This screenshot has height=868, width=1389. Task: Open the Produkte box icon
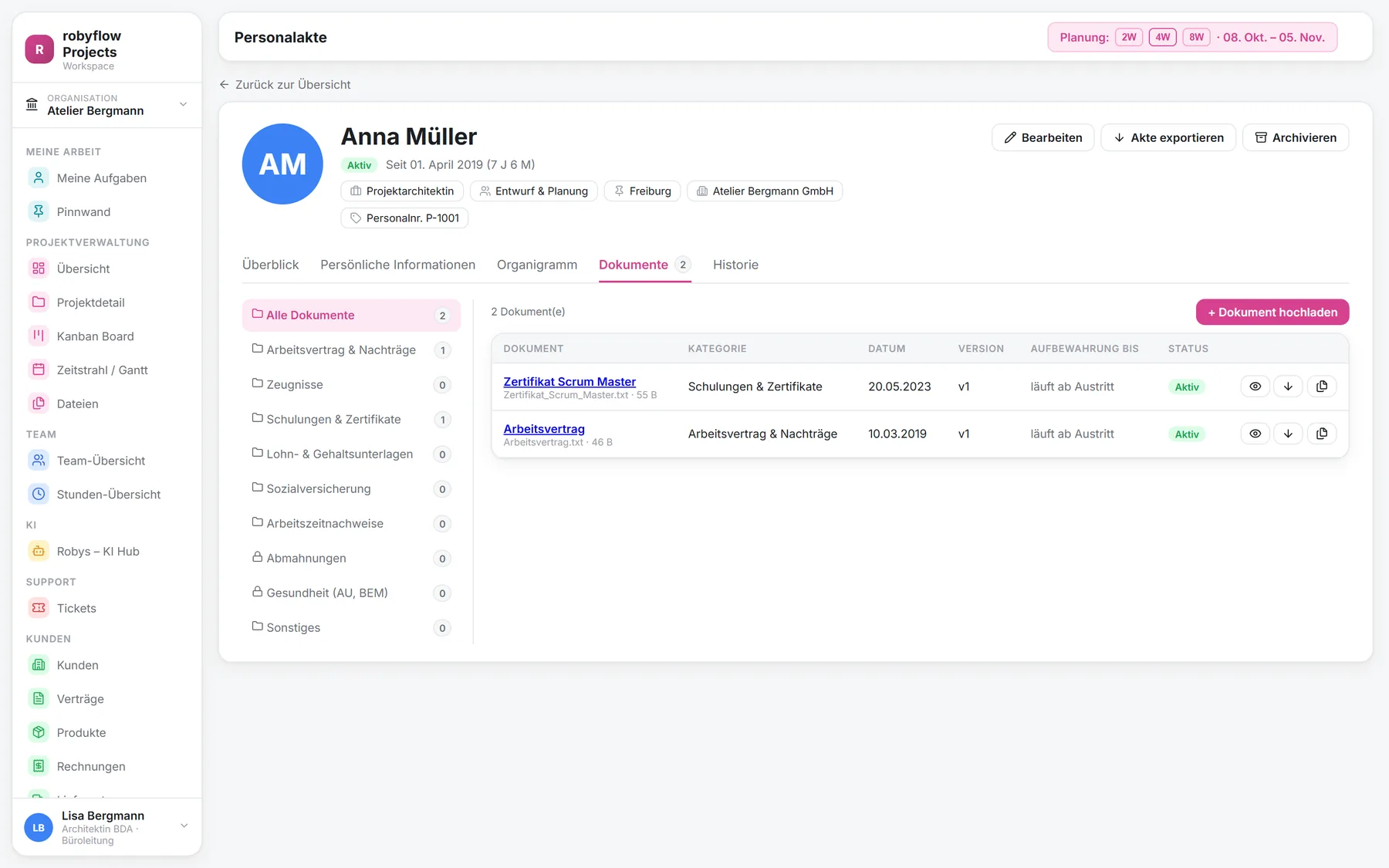[x=39, y=732]
